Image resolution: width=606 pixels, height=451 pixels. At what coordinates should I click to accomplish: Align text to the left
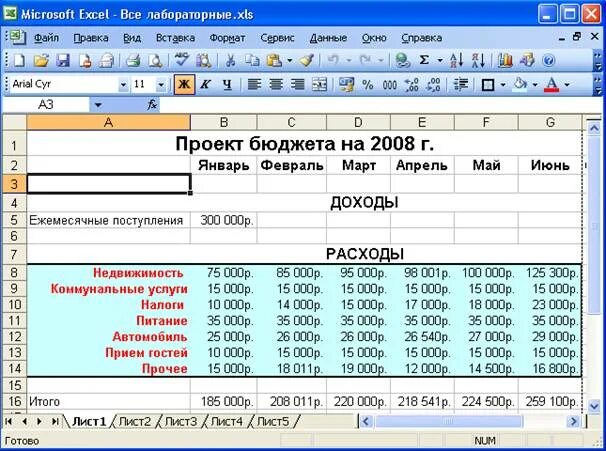254,84
